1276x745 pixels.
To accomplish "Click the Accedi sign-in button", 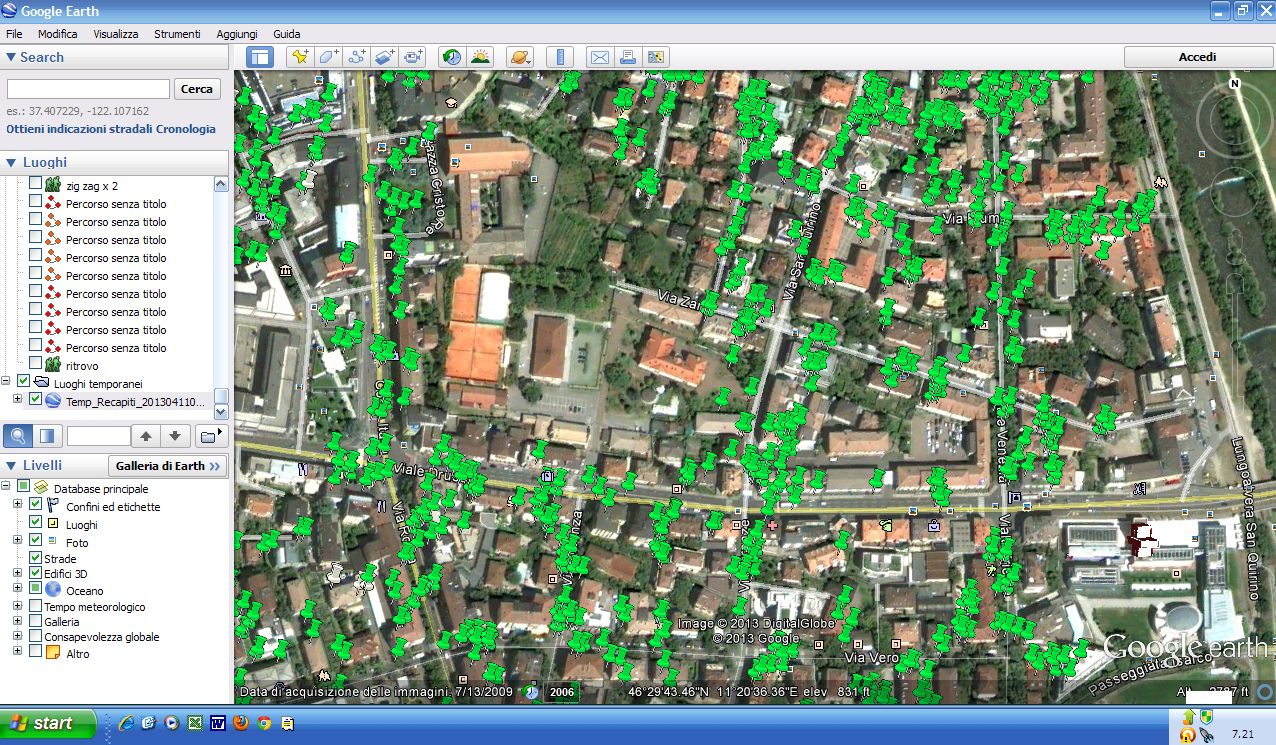I will coord(1198,57).
